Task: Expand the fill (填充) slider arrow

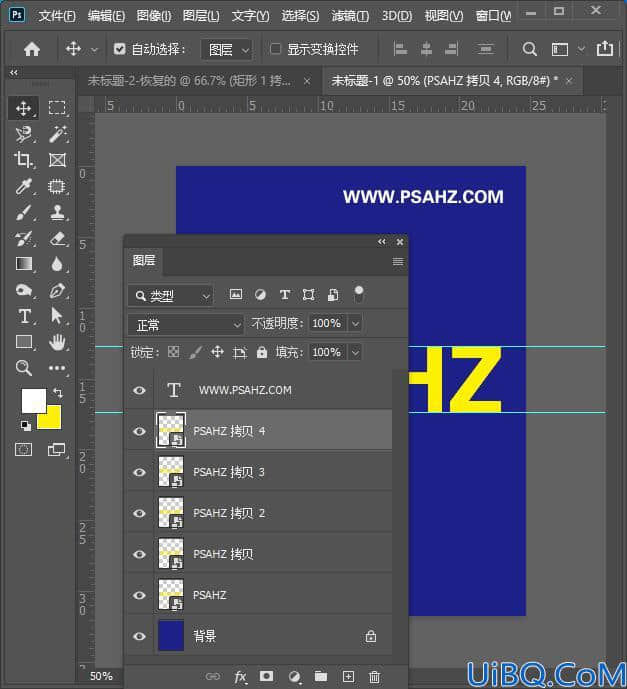Action: (355, 352)
